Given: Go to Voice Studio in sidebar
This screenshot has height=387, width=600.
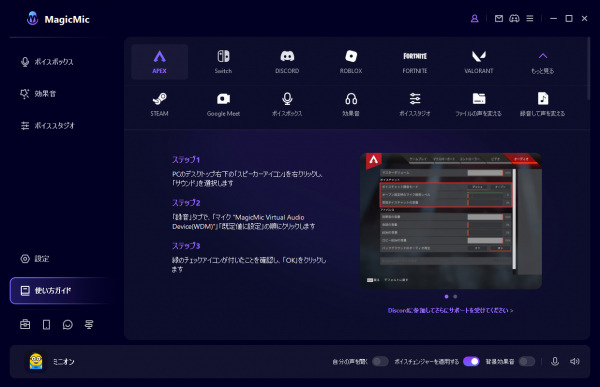Looking at the screenshot, I should tap(47, 126).
